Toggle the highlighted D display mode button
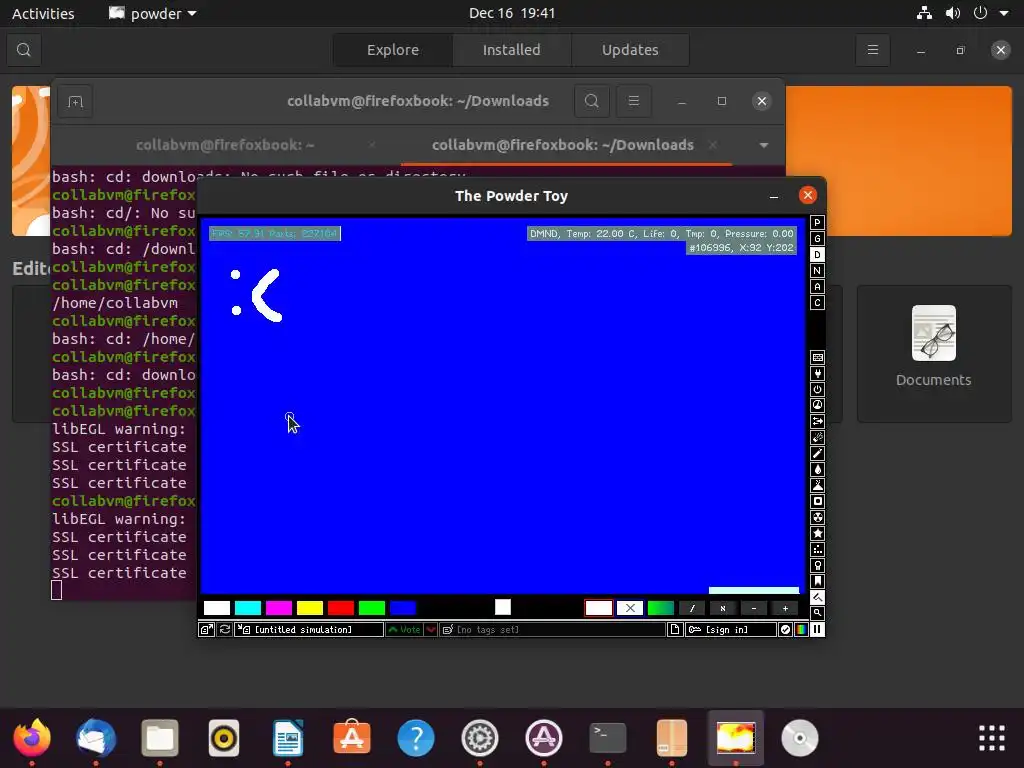1024x768 pixels. (x=817, y=255)
